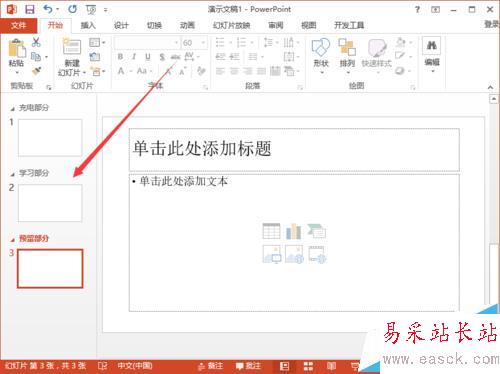Toggle Comments pane in status bar
This screenshot has height=374, width=500.
pos(248,366)
